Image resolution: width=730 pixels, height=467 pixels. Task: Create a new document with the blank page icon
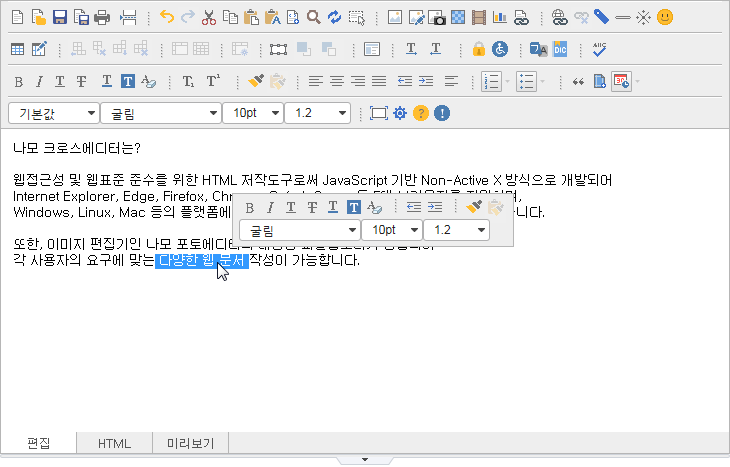pos(18,18)
